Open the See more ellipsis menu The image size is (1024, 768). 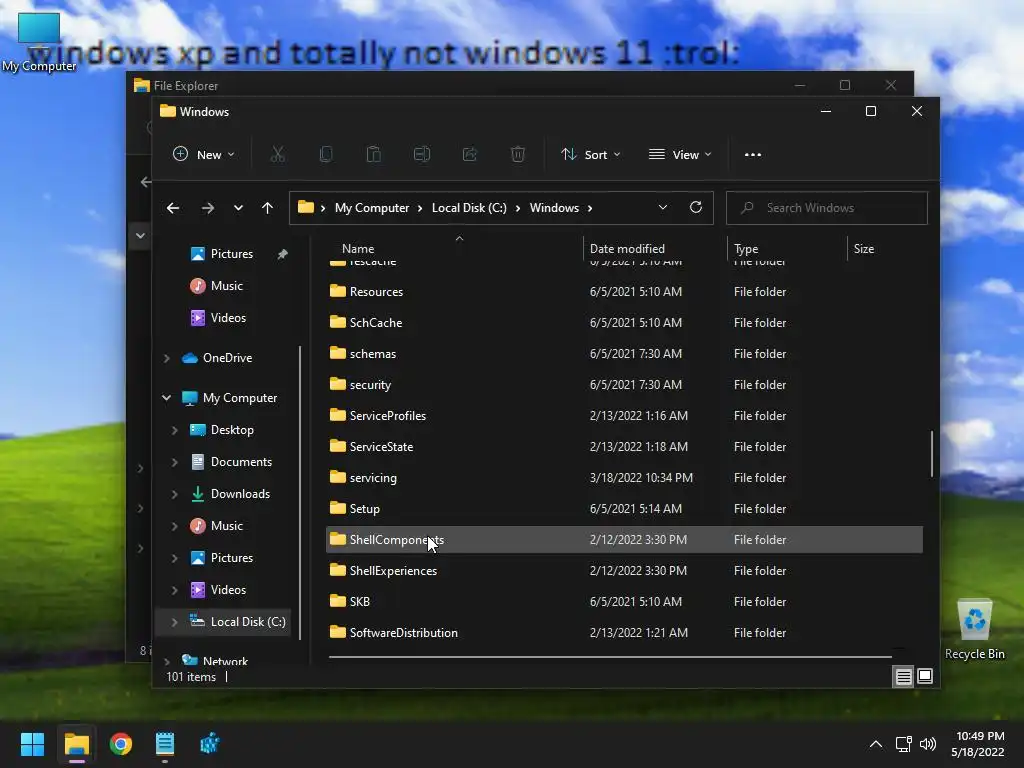(x=753, y=155)
